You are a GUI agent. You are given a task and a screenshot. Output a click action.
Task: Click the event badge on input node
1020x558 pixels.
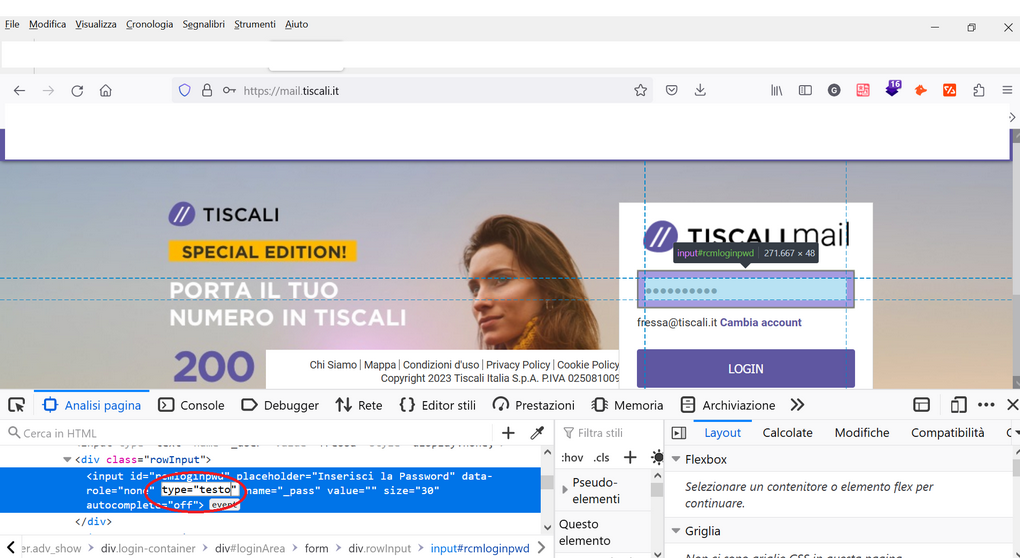click(224, 505)
